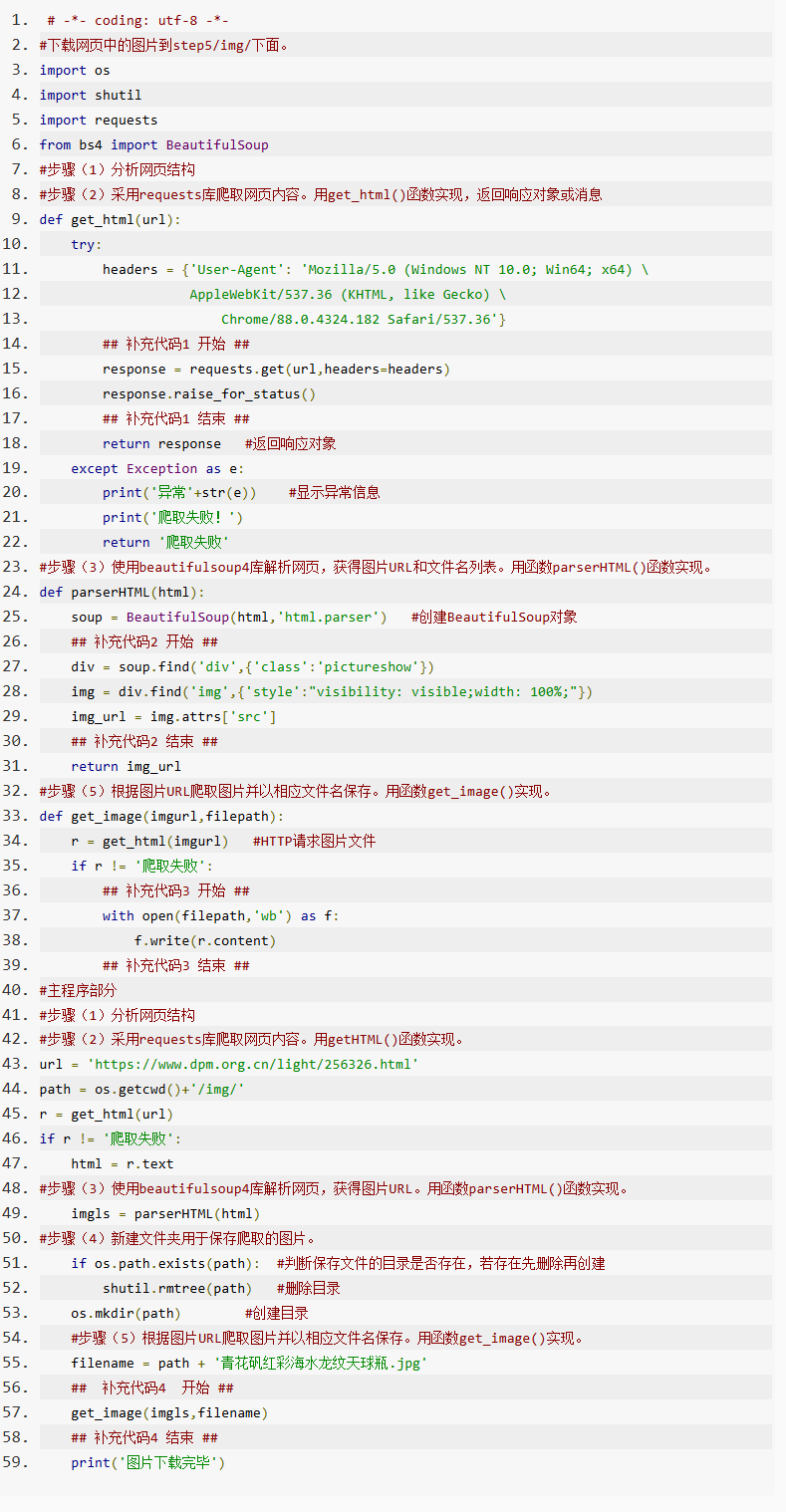Image resolution: width=786 pixels, height=1512 pixels.
Task: Click the 'return img_url' line
Action: (127, 766)
